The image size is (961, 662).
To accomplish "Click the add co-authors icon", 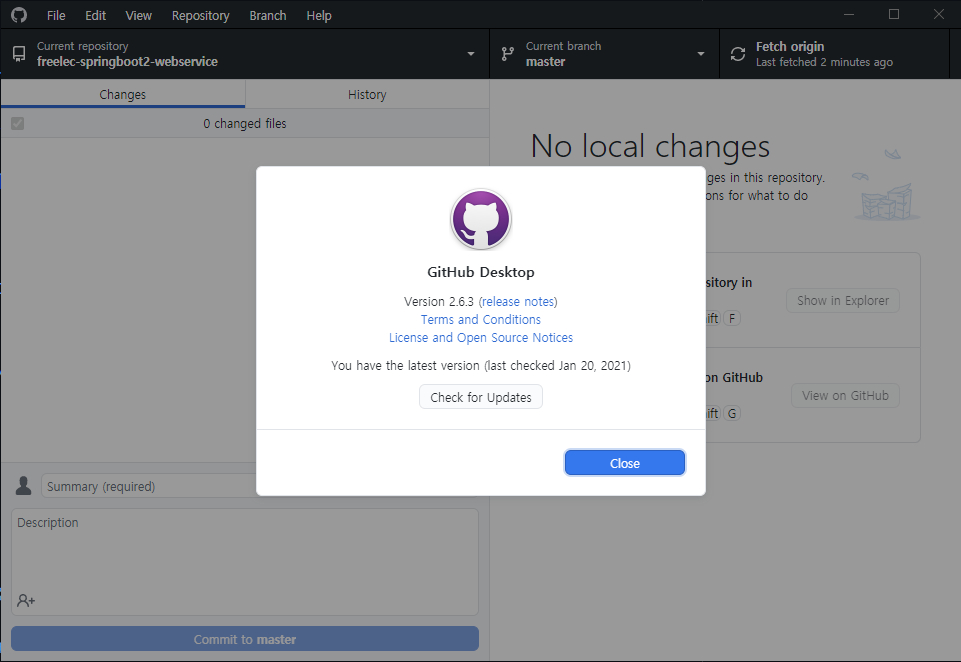I will [26, 600].
